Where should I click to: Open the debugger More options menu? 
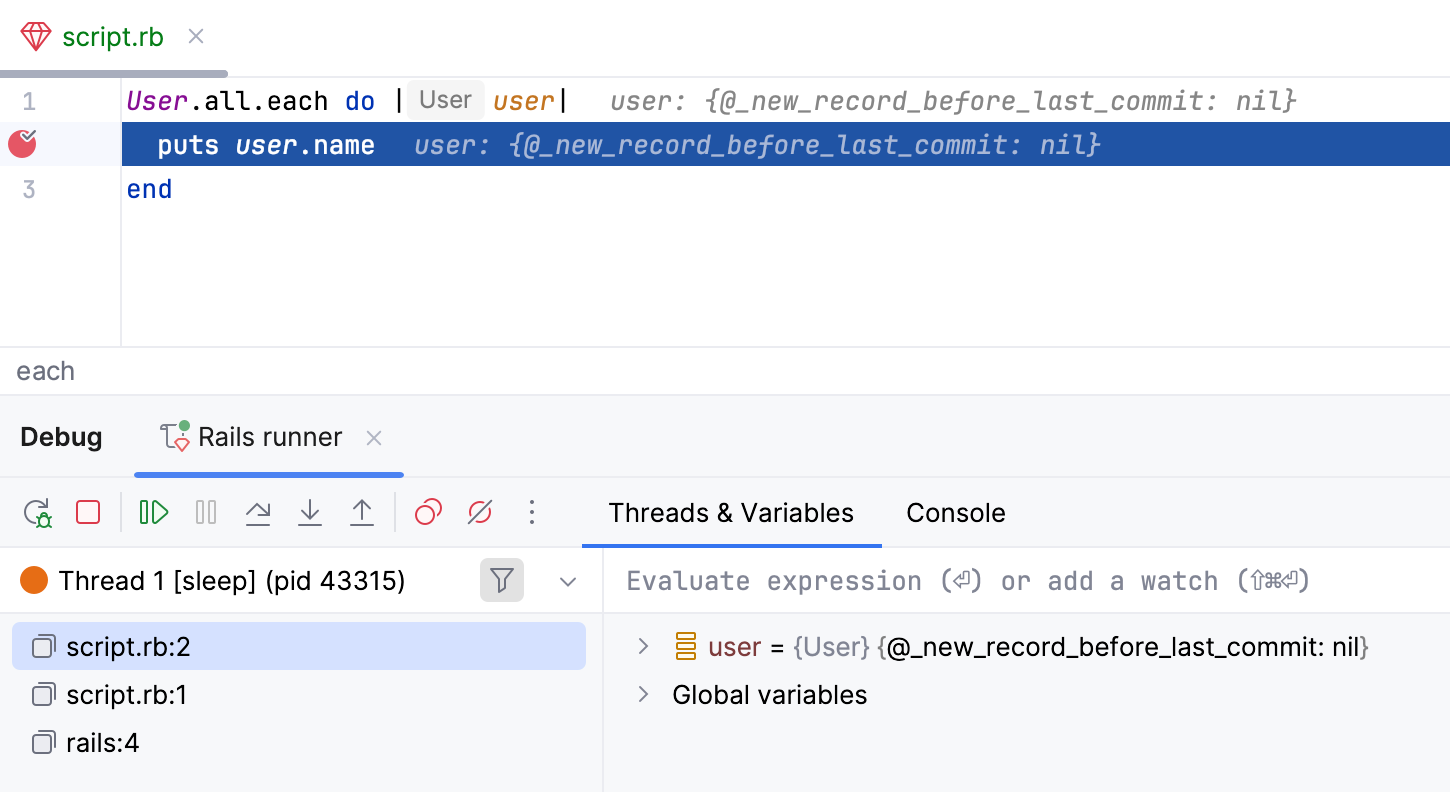[x=532, y=512]
